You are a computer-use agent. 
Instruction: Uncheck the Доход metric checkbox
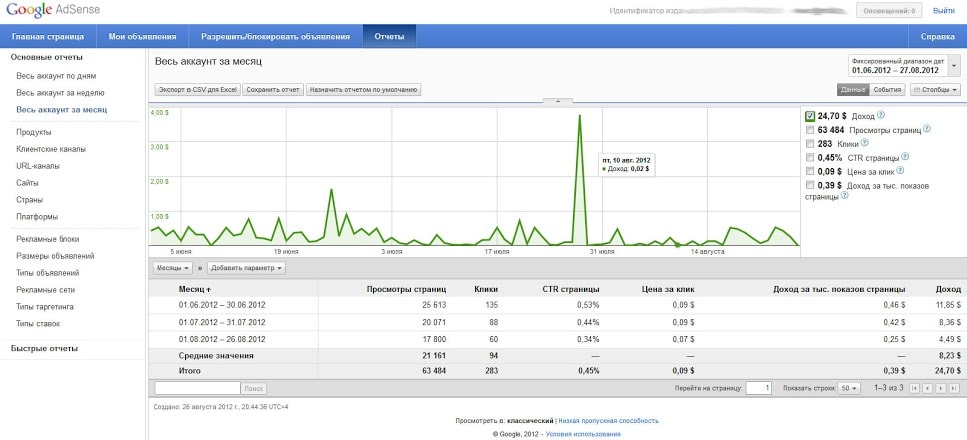click(810, 116)
